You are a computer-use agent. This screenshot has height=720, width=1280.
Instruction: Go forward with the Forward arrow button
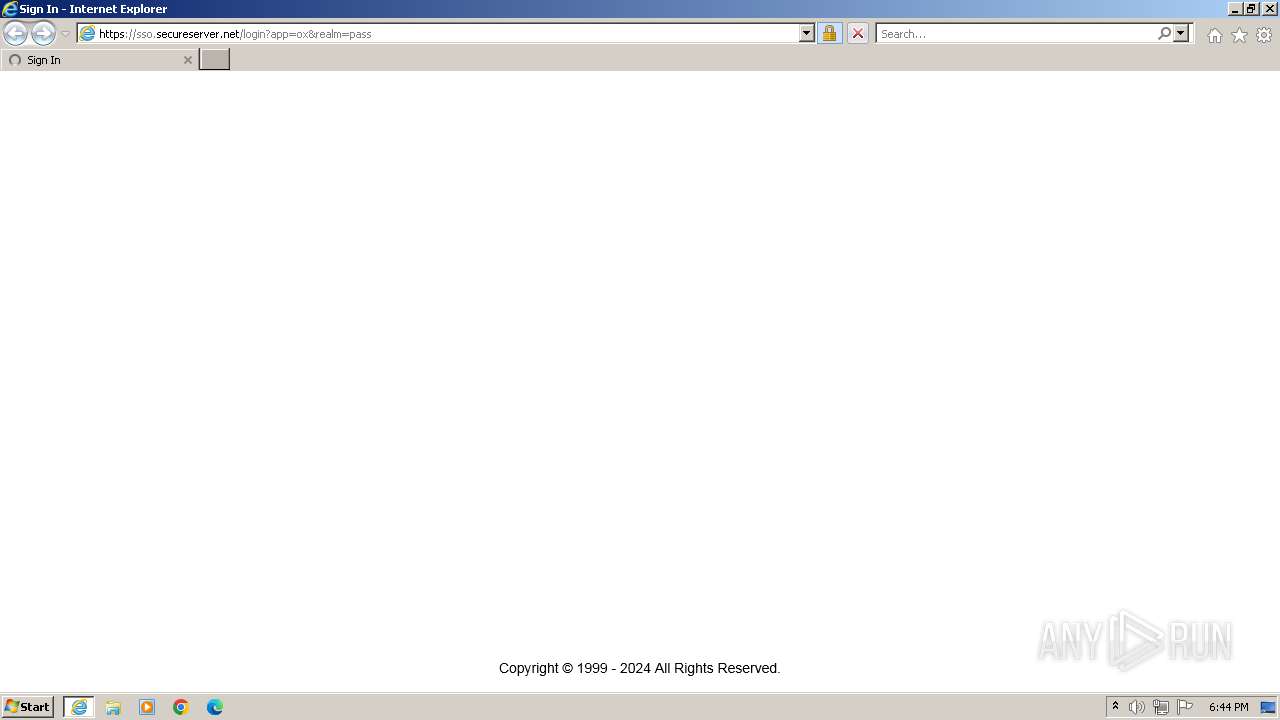[x=43, y=34]
